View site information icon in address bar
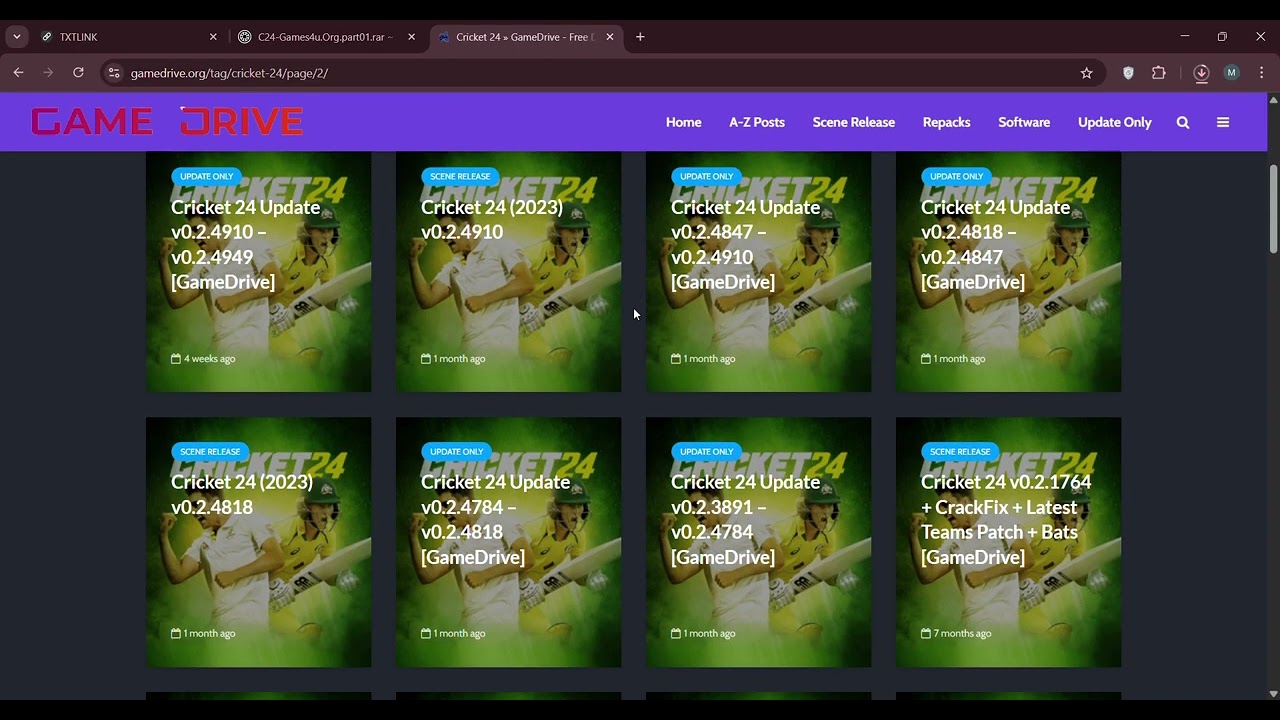 pos(114,73)
